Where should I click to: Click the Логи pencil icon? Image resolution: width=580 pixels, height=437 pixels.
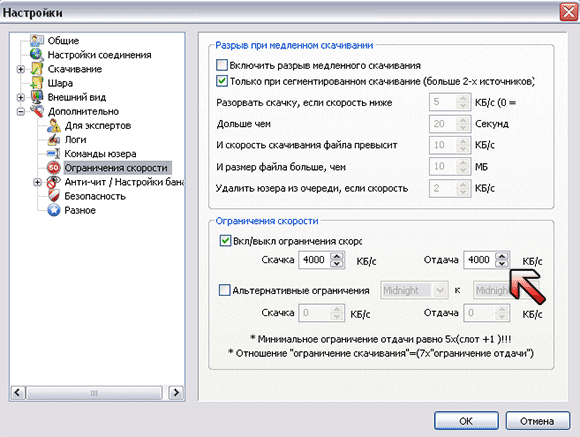coord(54,139)
